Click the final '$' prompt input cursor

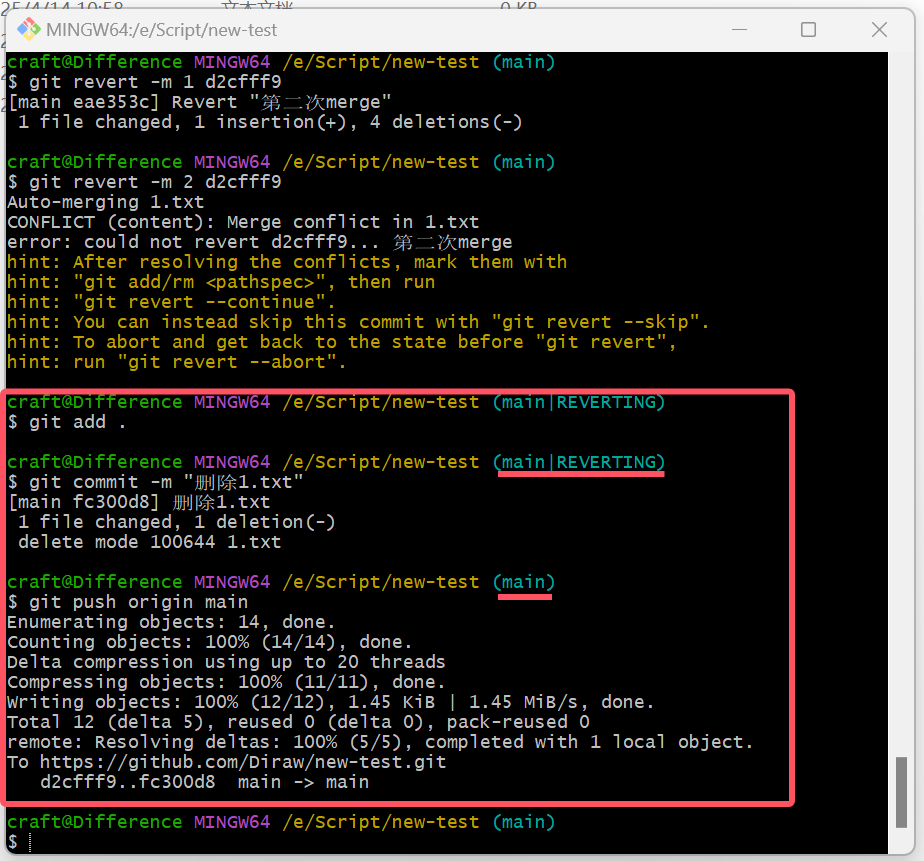coord(29,843)
